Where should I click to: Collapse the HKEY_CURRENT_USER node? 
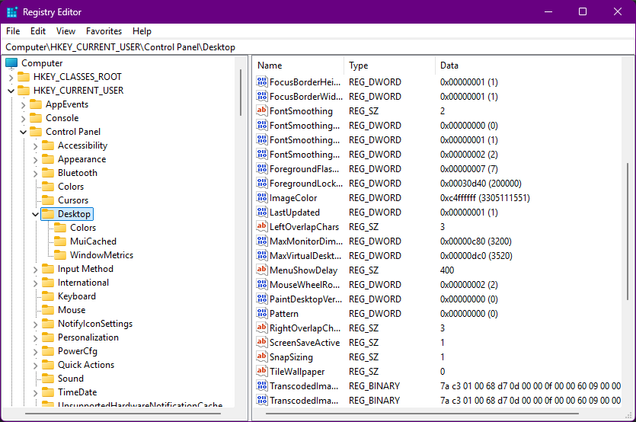(11, 91)
